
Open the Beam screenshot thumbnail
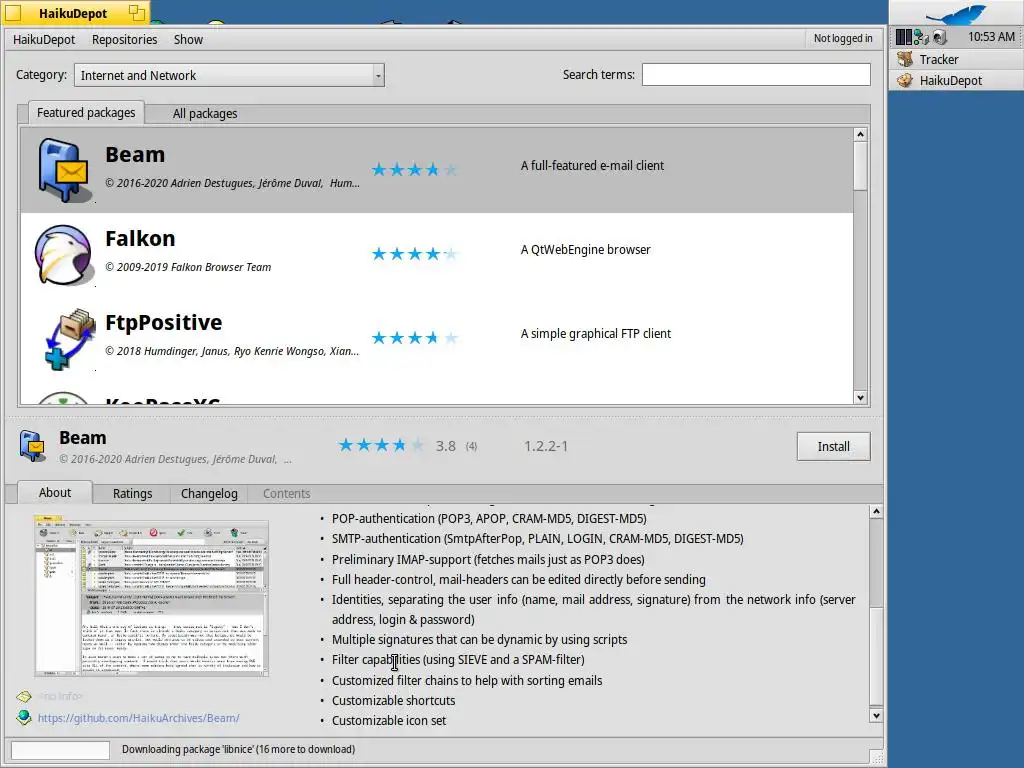(151, 598)
